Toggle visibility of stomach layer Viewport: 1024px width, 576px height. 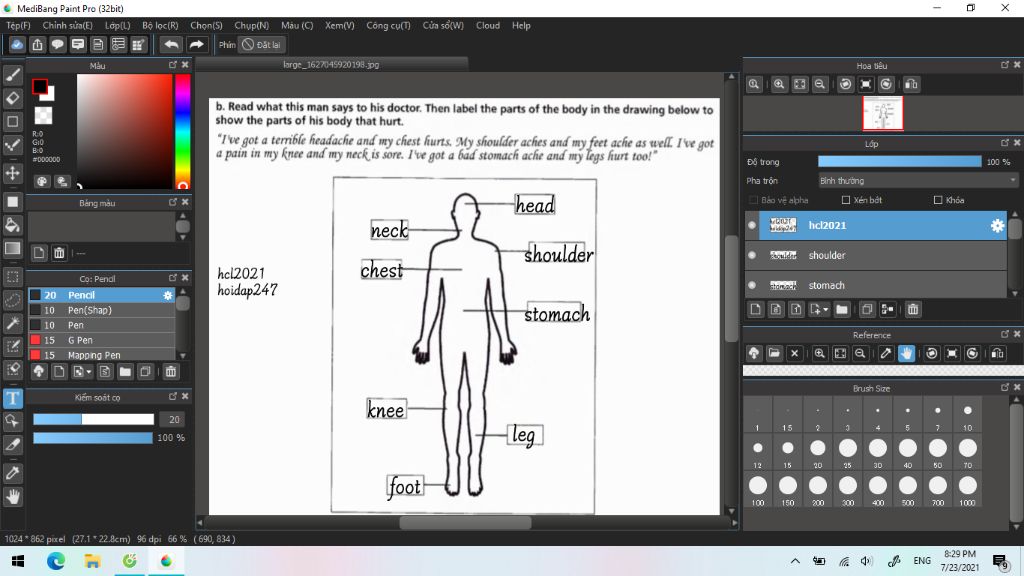click(x=752, y=285)
